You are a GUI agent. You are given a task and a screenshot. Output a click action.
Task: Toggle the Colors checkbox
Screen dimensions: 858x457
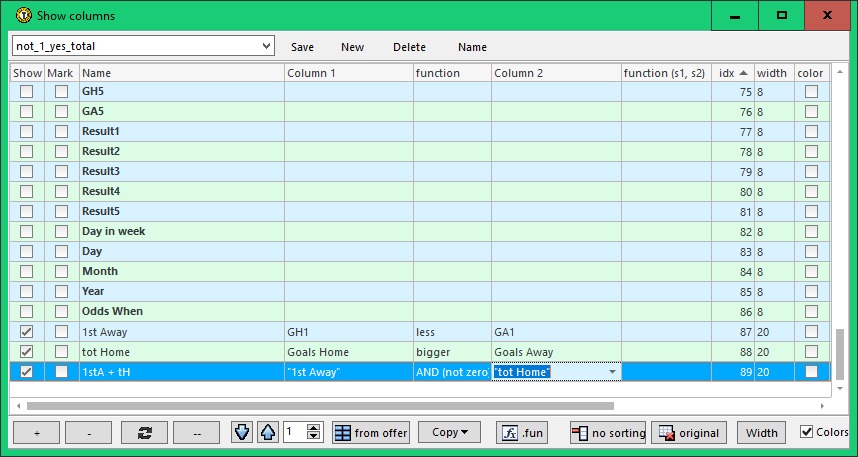[807, 432]
